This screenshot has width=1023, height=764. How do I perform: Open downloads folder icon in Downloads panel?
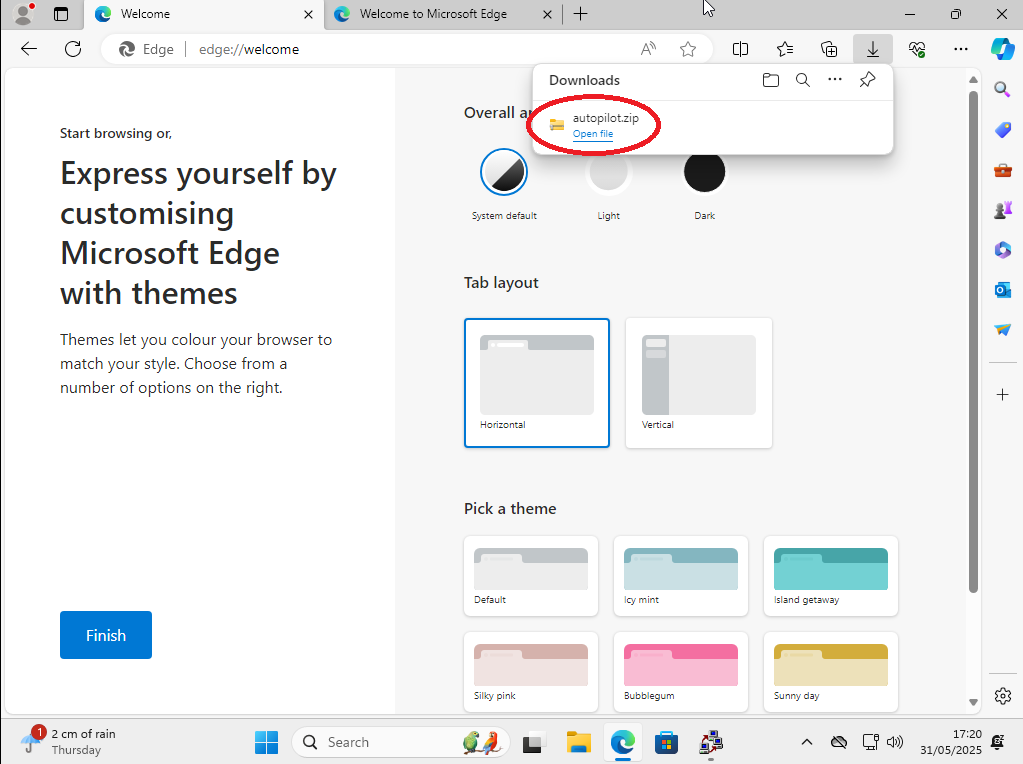coord(770,81)
